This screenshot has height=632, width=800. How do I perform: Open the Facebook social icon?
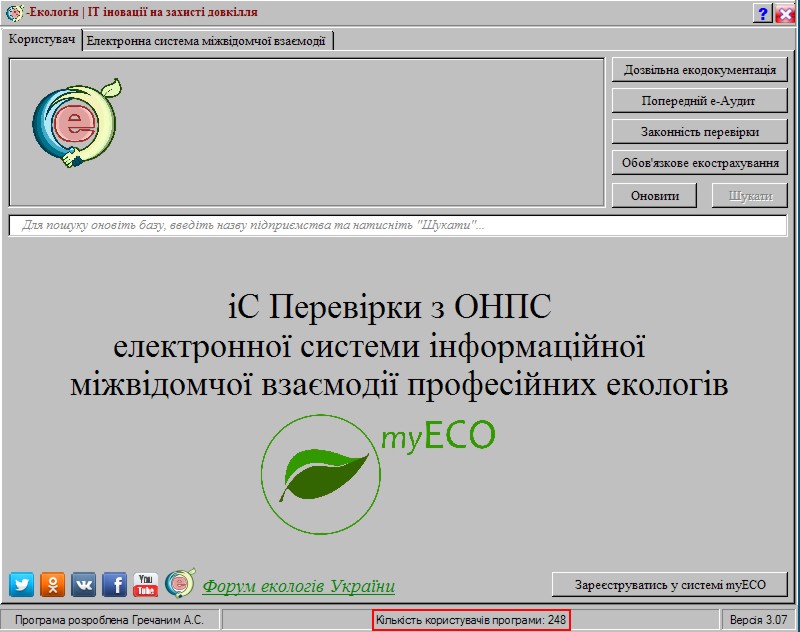pos(115,585)
